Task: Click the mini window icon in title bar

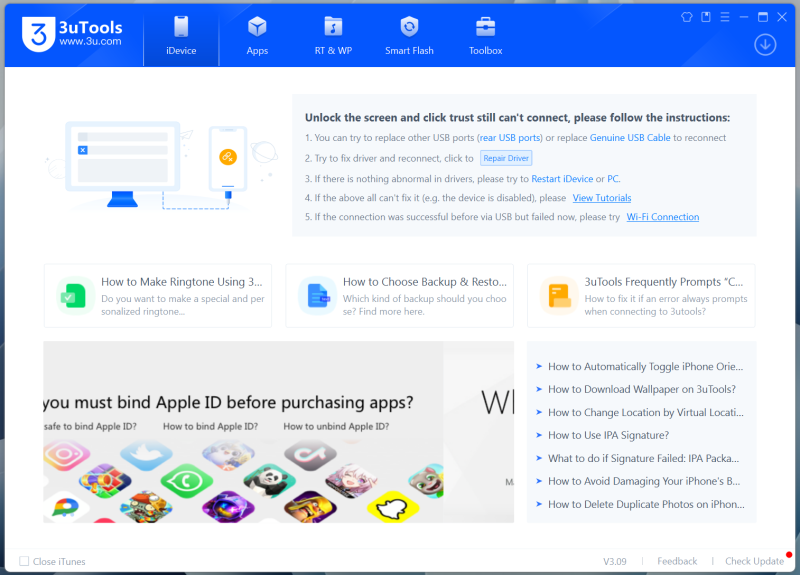Action: (706, 17)
